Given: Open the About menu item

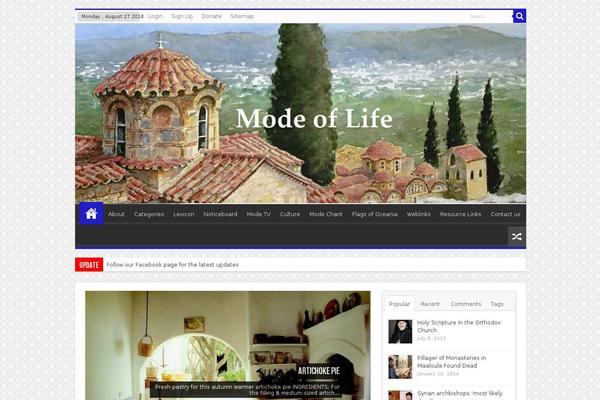Looking at the screenshot, I should pyautogui.click(x=116, y=214).
